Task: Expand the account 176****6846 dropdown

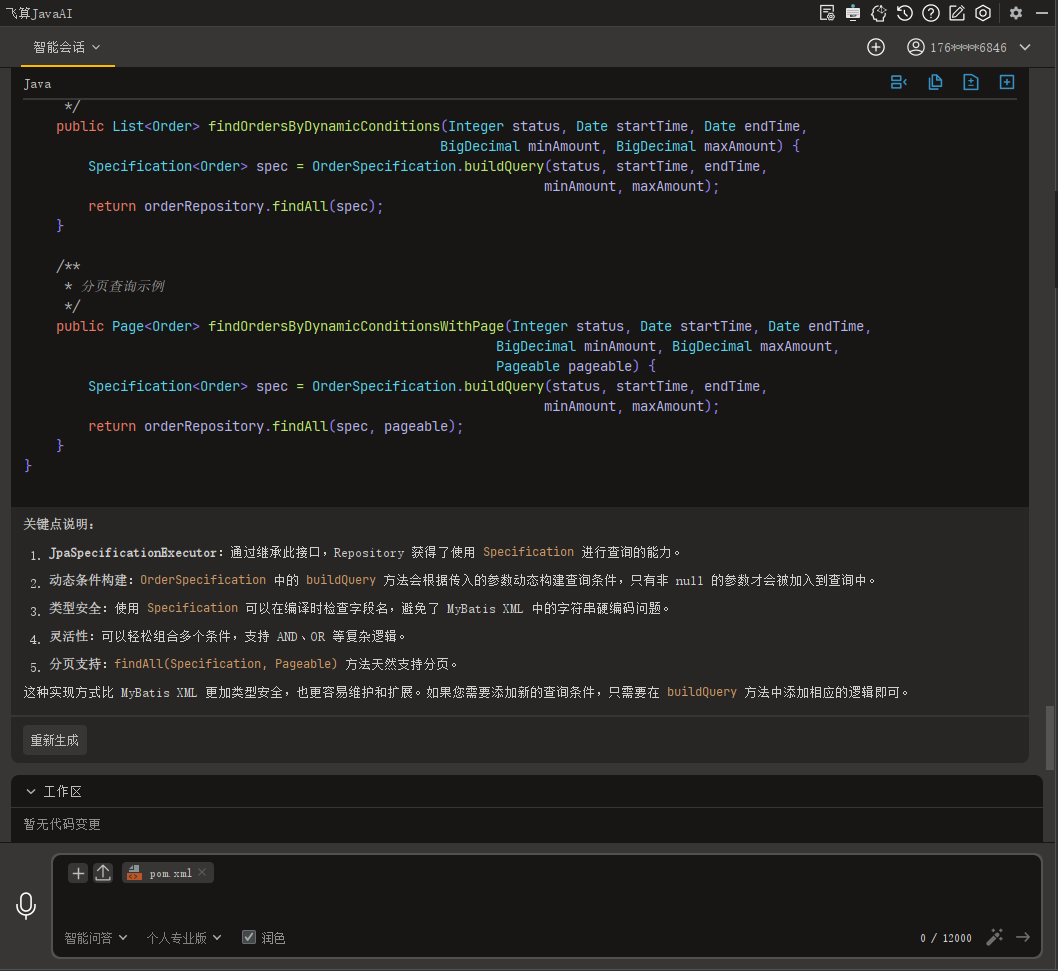Action: tap(1025, 47)
